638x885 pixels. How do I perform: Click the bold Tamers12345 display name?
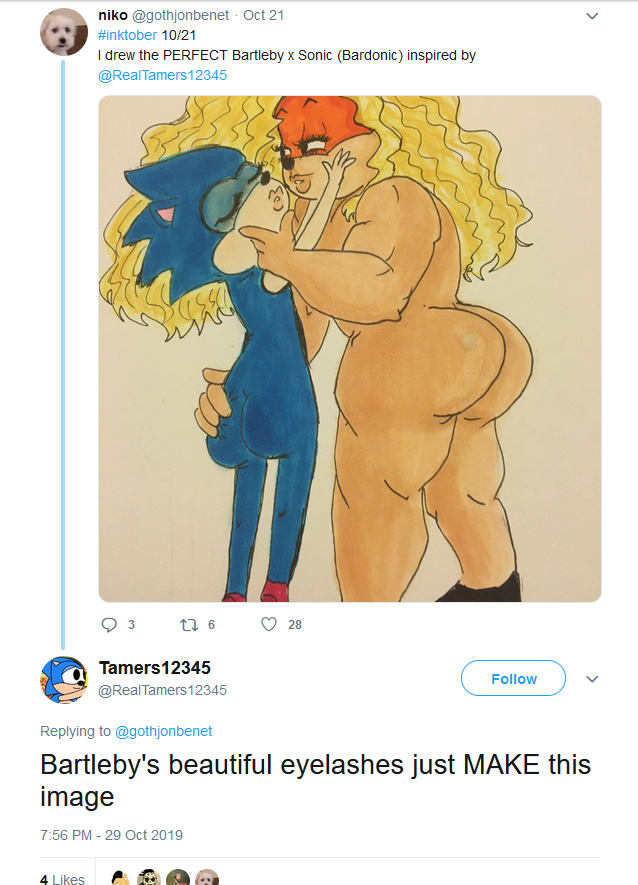click(x=154, y=668)
